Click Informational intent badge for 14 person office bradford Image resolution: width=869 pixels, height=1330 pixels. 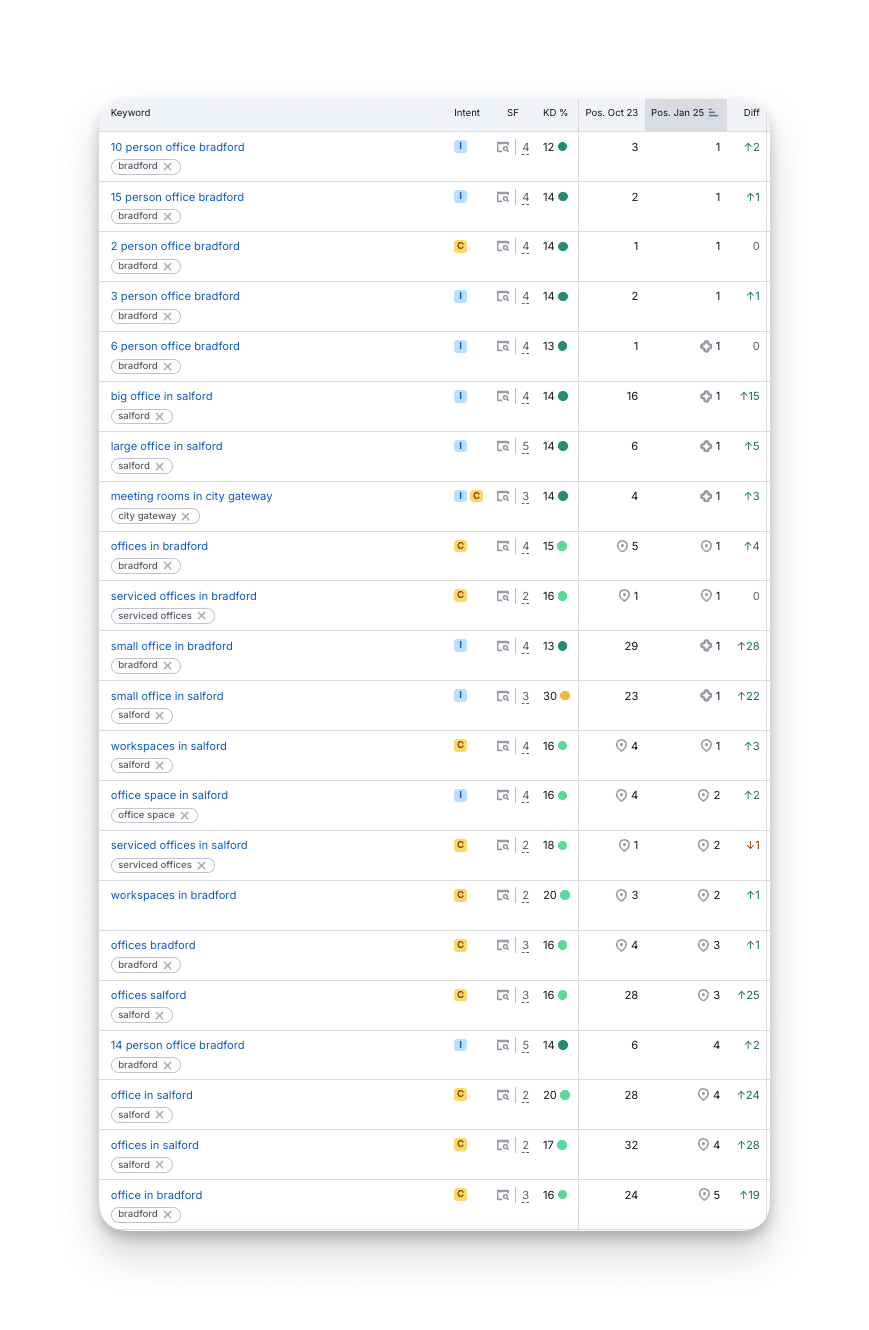tap(460, 1045)
